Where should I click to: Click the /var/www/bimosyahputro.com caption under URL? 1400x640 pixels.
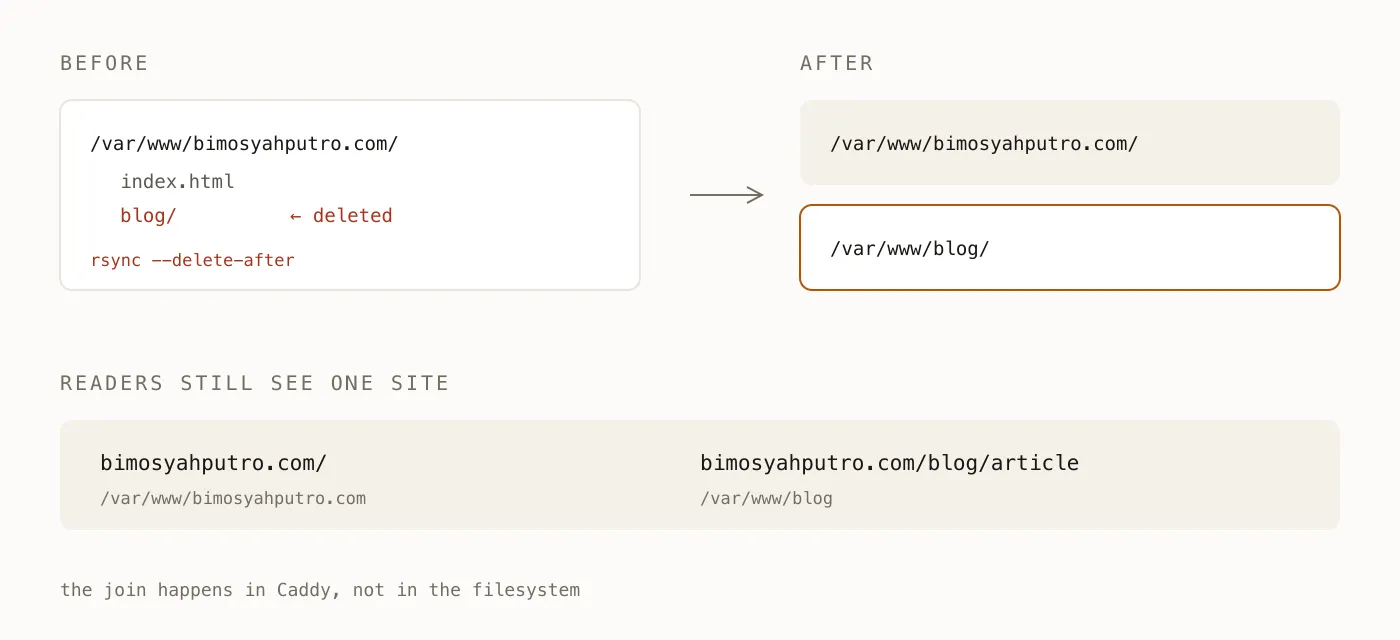(233, 498)
